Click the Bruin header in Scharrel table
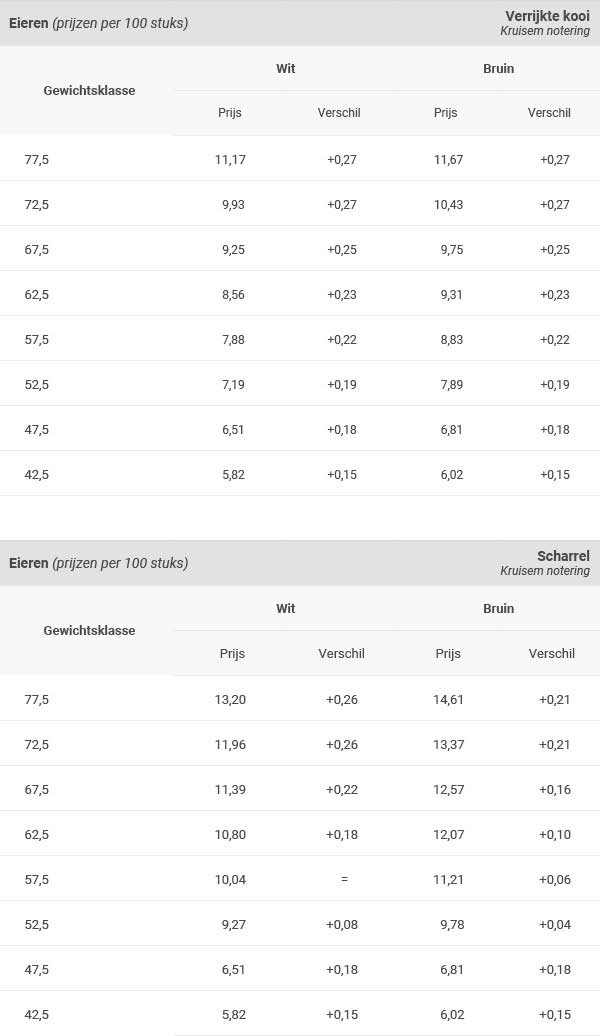Viewport: 600px width, 1036px height. click(498, 608)
